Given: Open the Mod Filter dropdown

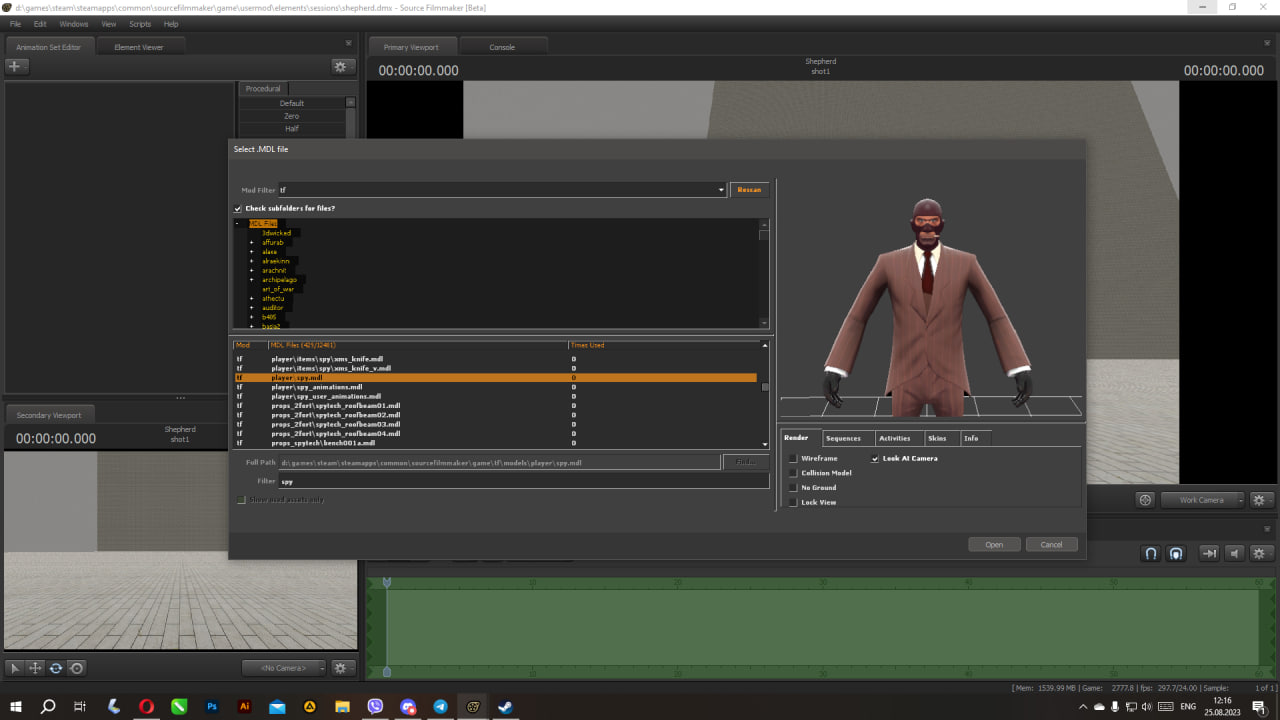Looking at the screenshot, I should [721, 190].
